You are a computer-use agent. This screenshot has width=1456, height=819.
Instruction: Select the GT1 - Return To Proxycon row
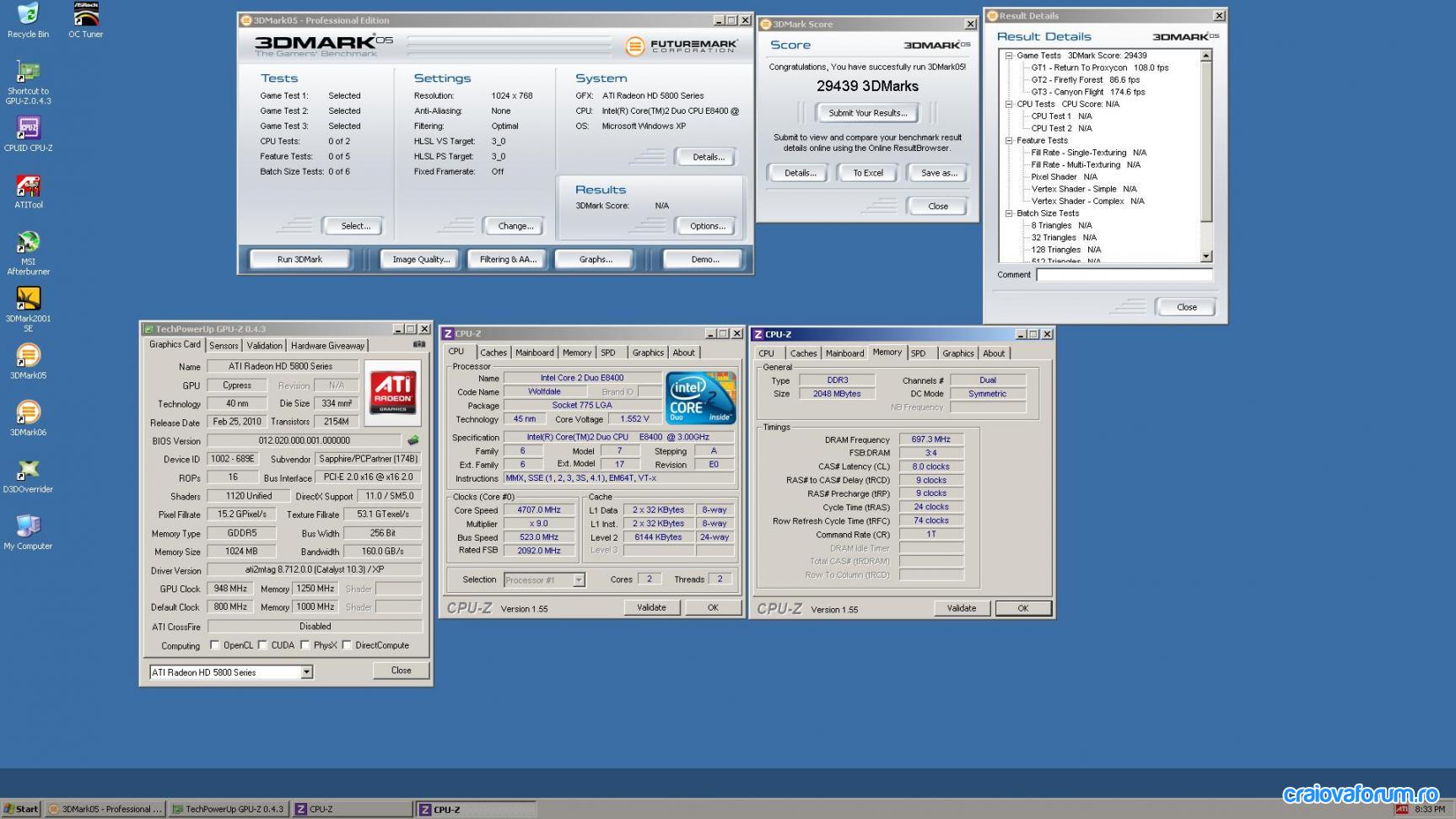[x=1099, y=67]
